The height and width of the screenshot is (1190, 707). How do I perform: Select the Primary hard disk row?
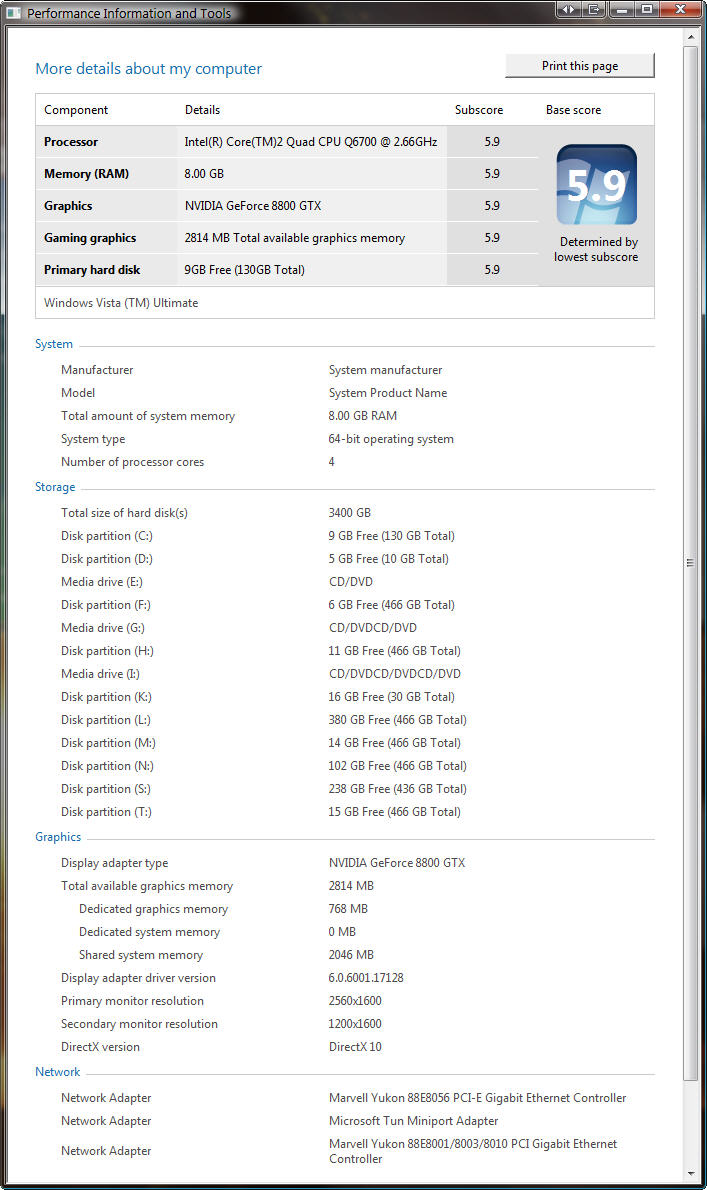point(287,269)
